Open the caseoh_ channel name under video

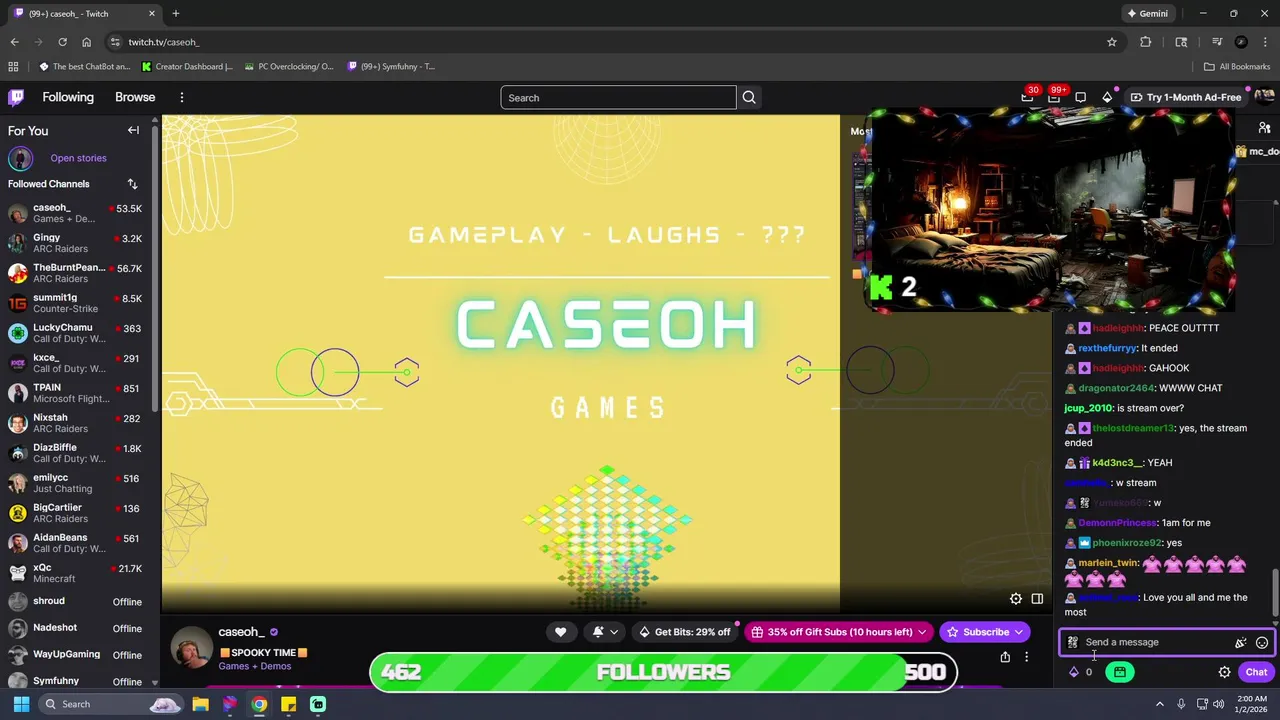coord(241,632)
